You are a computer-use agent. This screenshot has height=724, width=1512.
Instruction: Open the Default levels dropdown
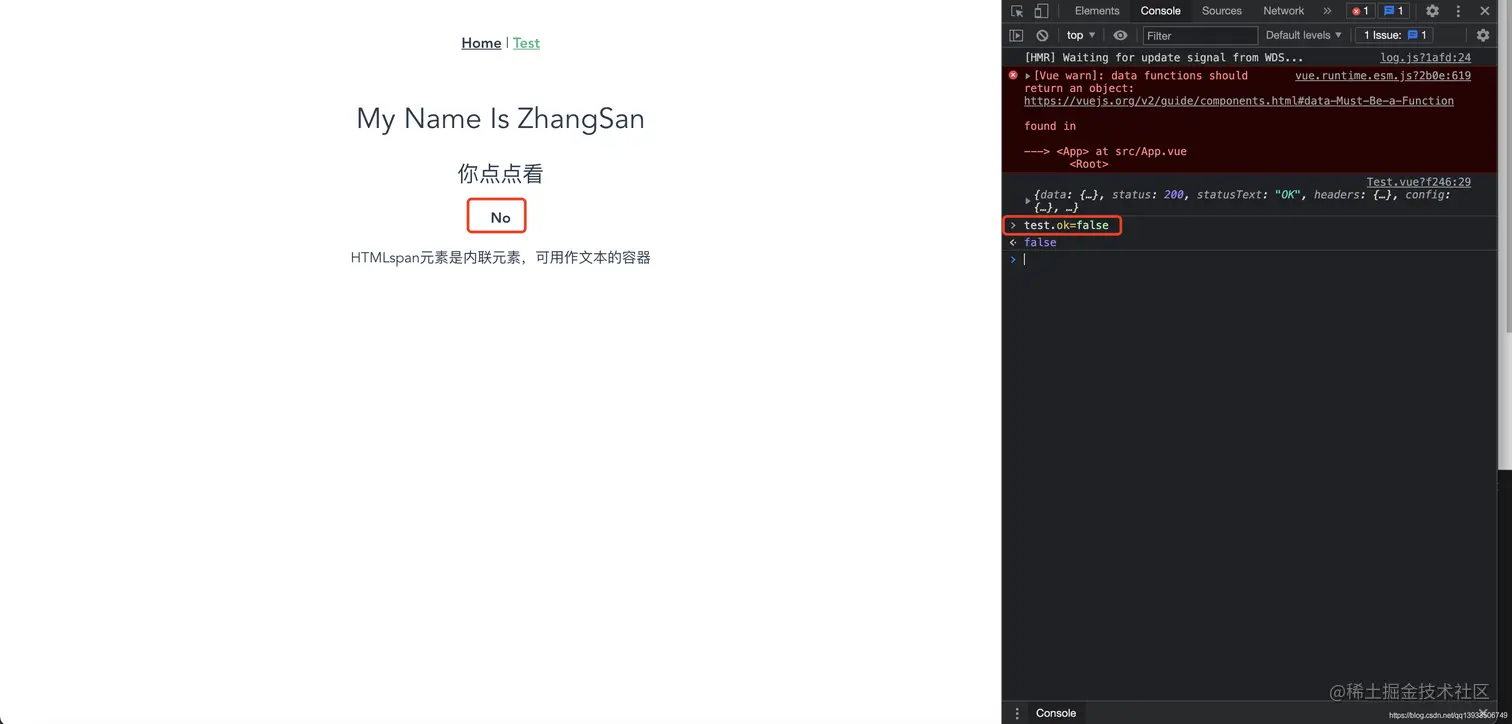1304,35
